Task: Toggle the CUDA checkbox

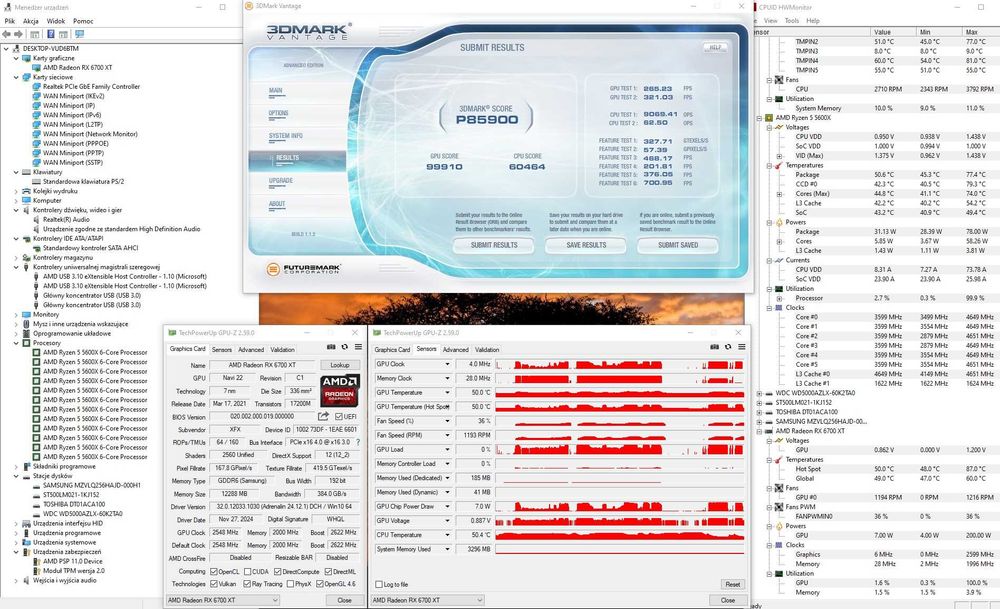Action: pos(247,571)
